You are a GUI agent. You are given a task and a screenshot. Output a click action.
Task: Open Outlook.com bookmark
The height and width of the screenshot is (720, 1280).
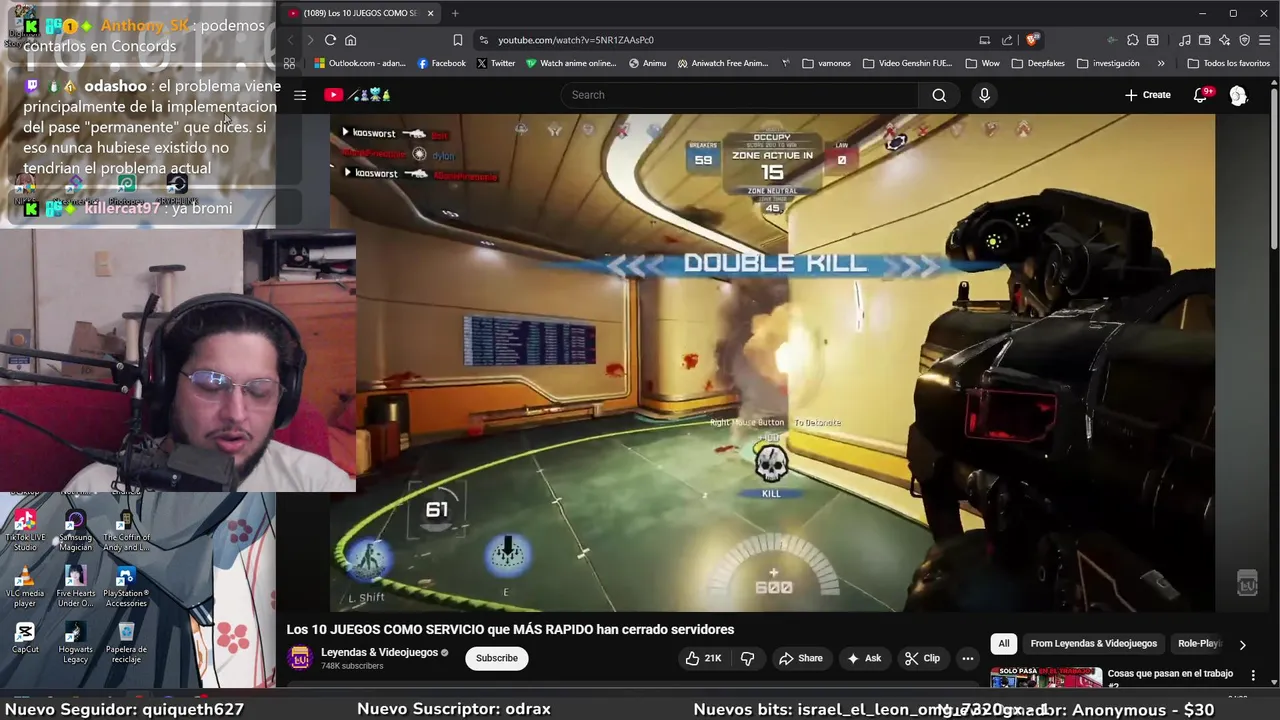tap(360, 63)
